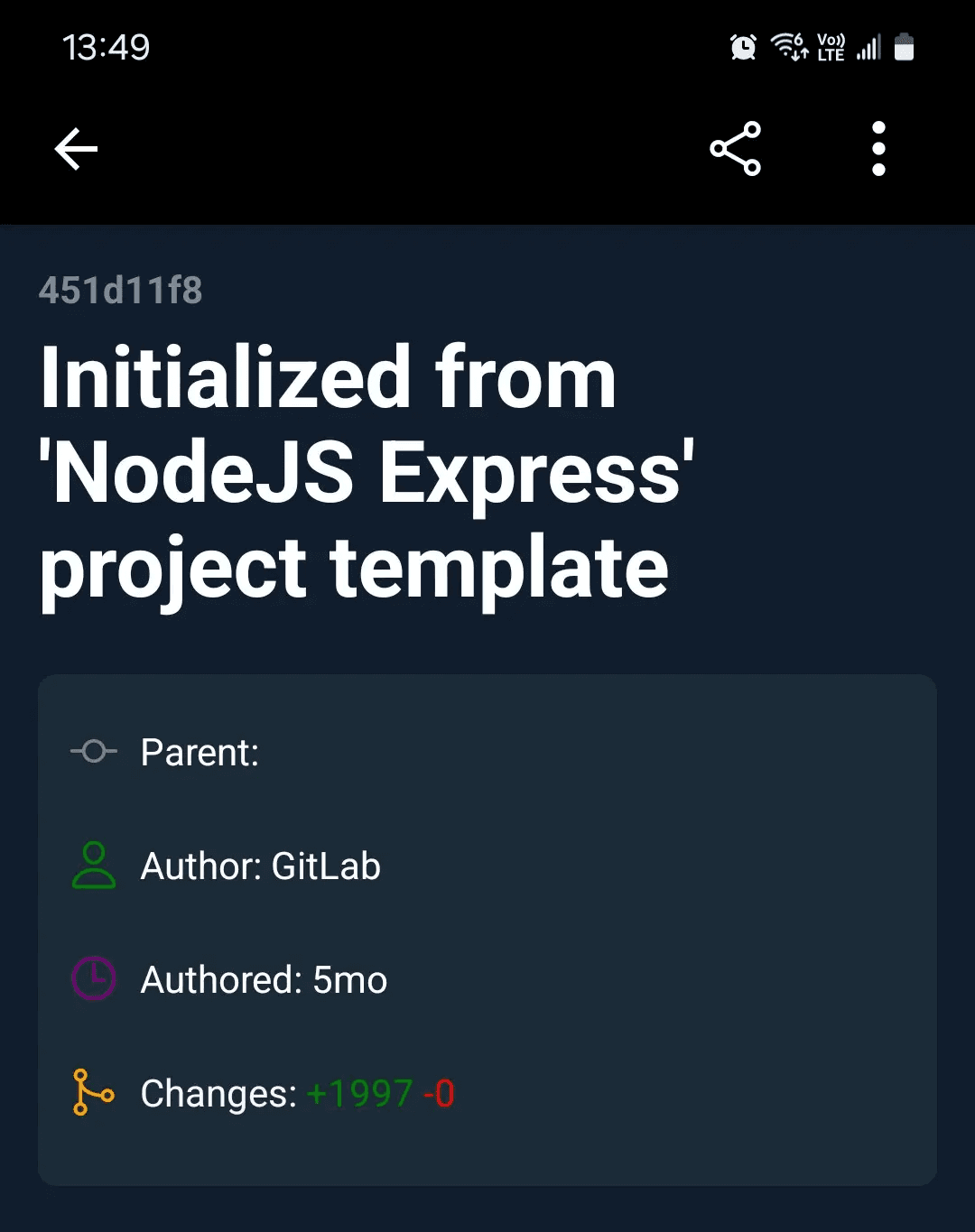Tap the purple authored clock icon
The height and width of the screenshot is (1232, 975).
92,978
